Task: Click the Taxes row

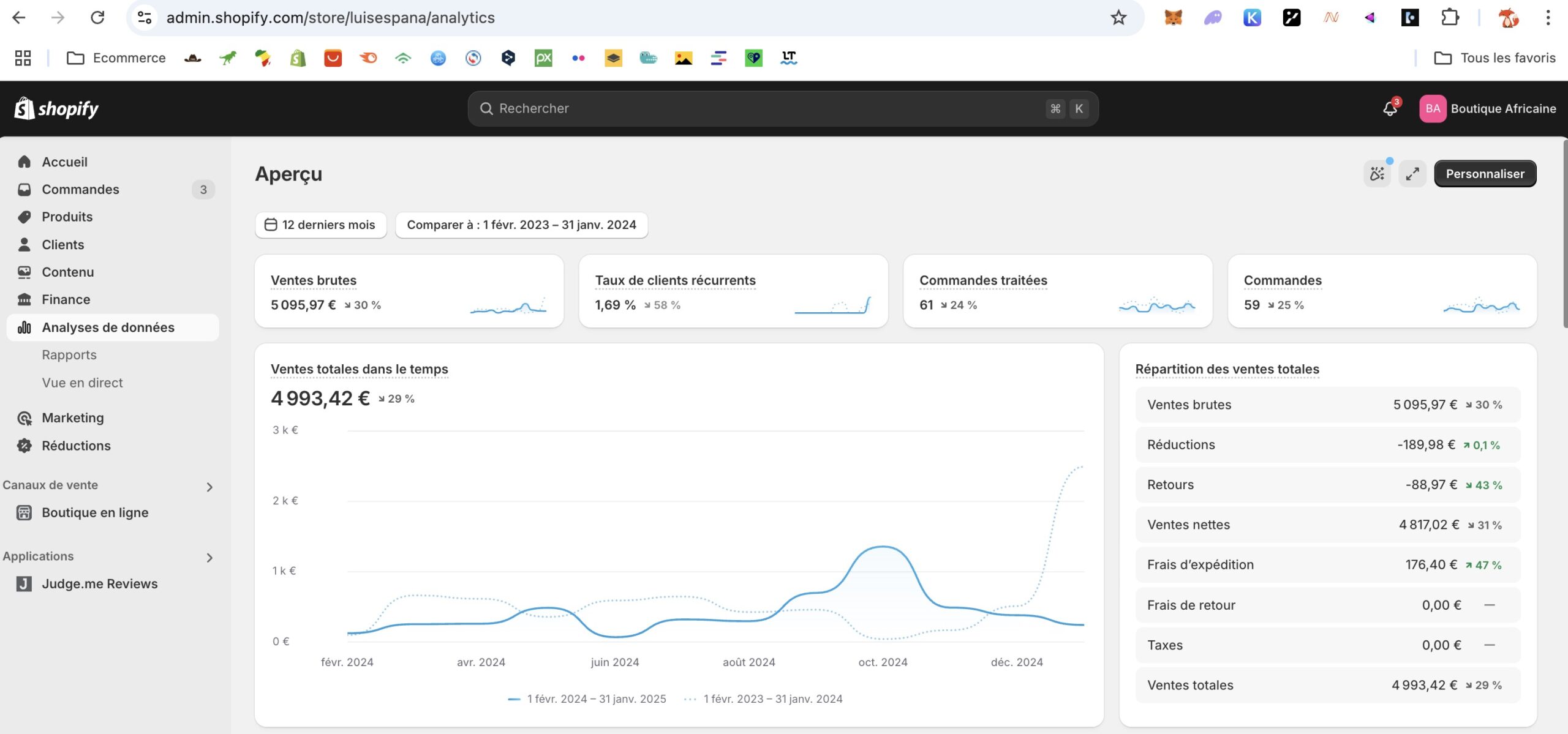Action: [x=1327, y=645]
